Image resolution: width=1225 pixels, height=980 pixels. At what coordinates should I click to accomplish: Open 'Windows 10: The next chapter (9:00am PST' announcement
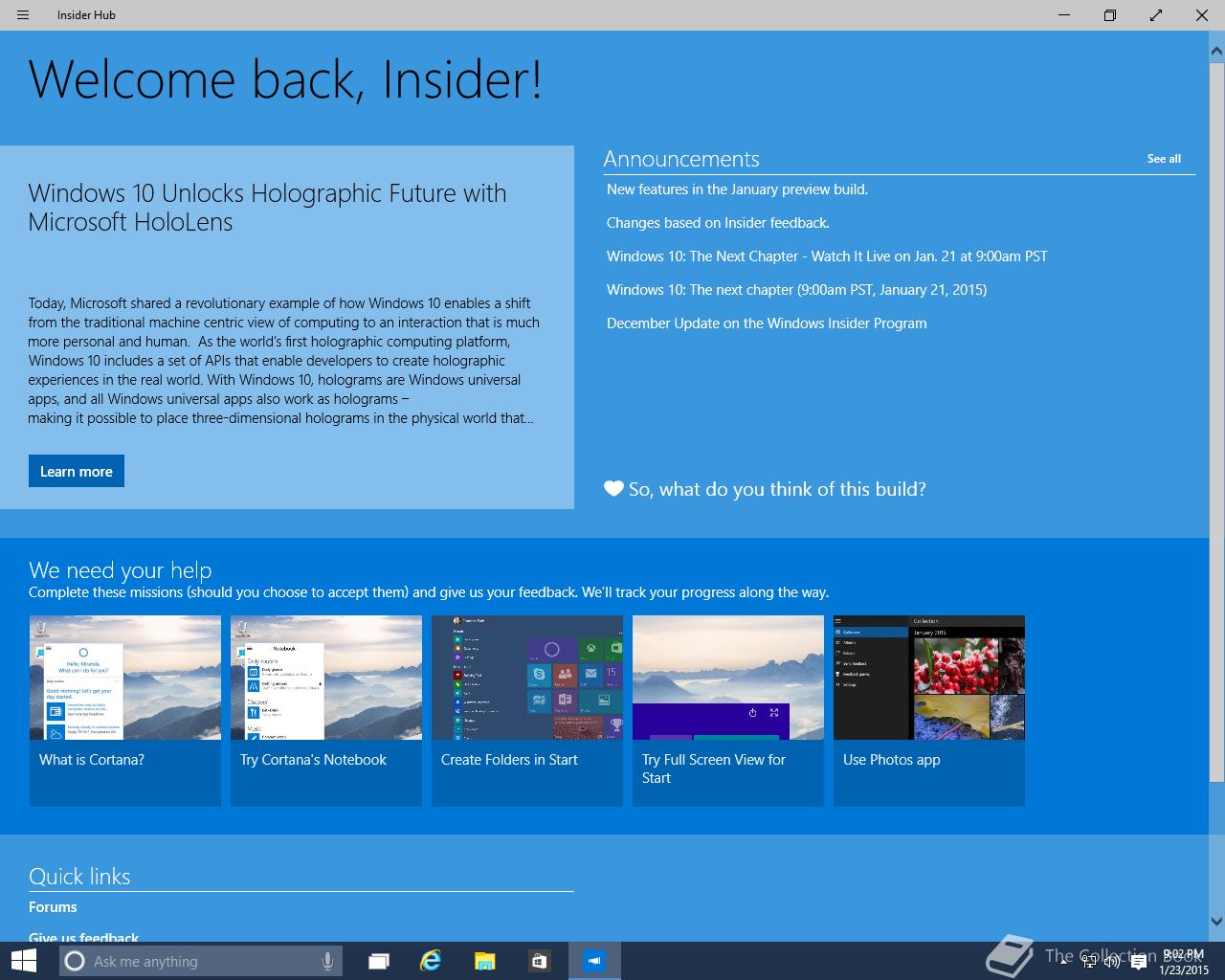(x=796, y=290)
